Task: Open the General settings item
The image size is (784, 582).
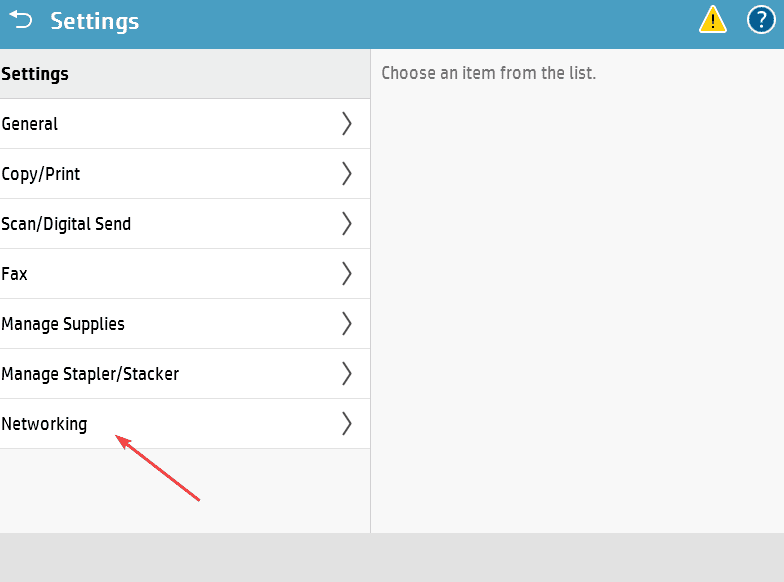Action: (30, 124)
